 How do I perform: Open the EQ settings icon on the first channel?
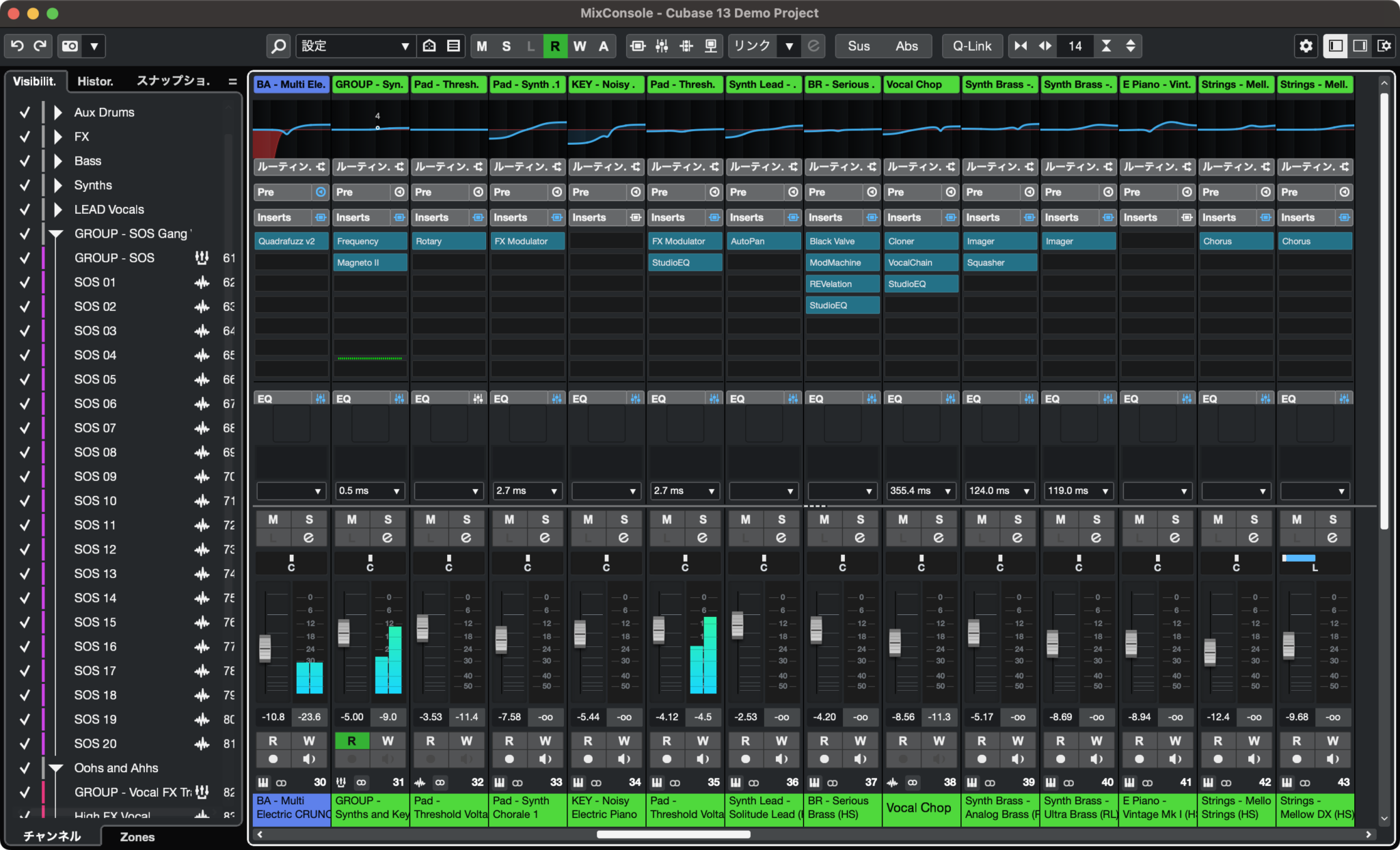click(321, 398)
